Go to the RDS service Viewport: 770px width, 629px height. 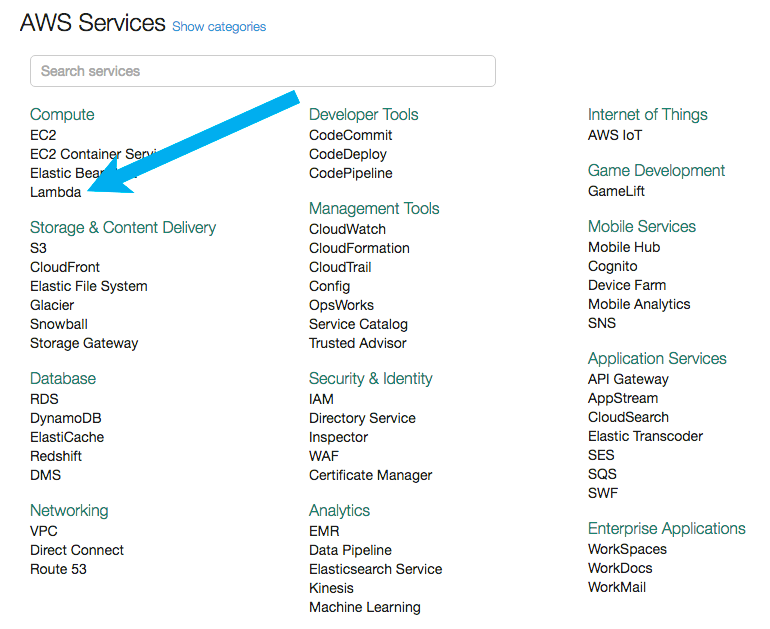[x=44, y=399]
